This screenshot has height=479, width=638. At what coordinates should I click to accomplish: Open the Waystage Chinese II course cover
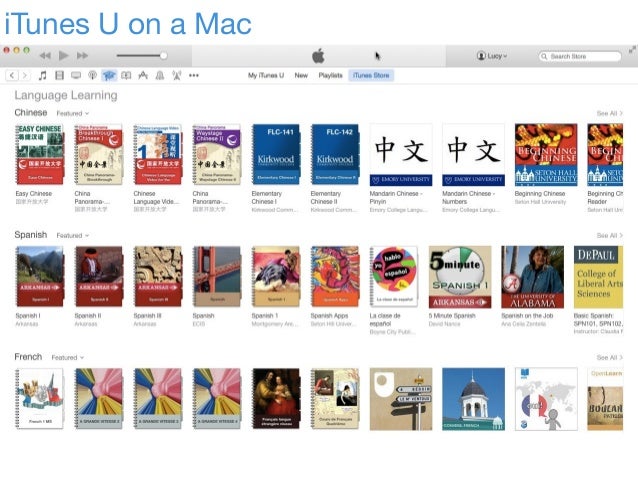click(216, 154)
